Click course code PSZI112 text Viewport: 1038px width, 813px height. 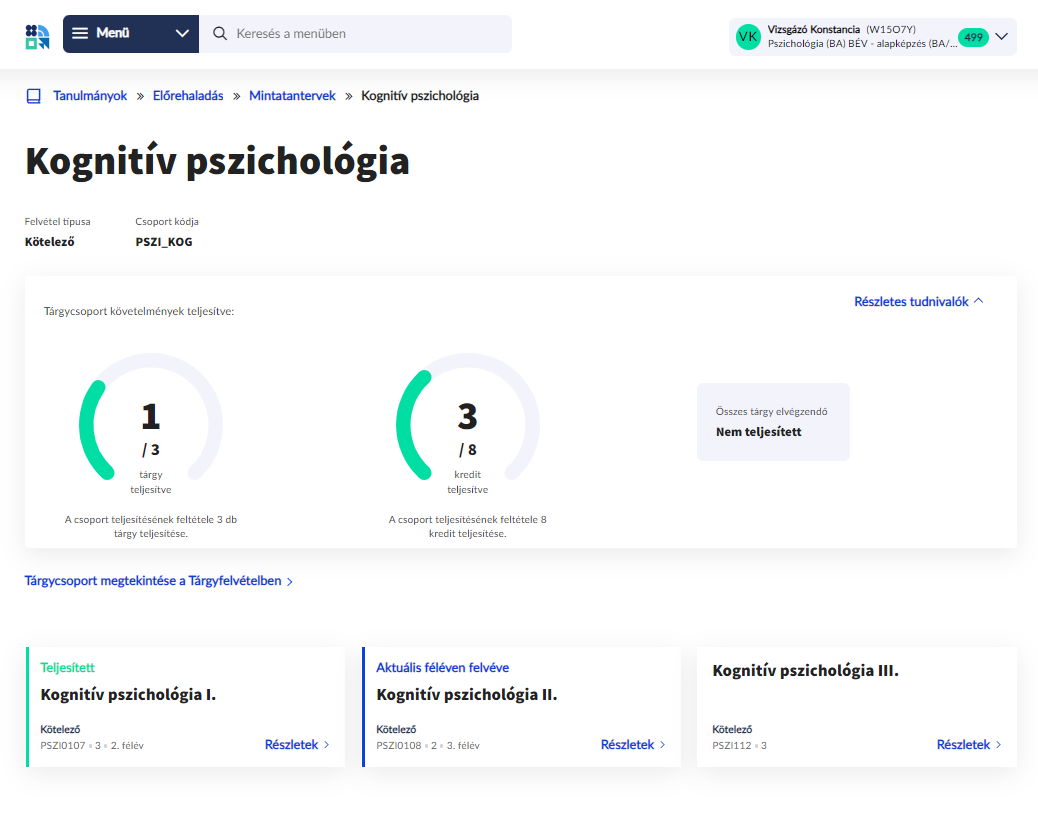(731, 745)
